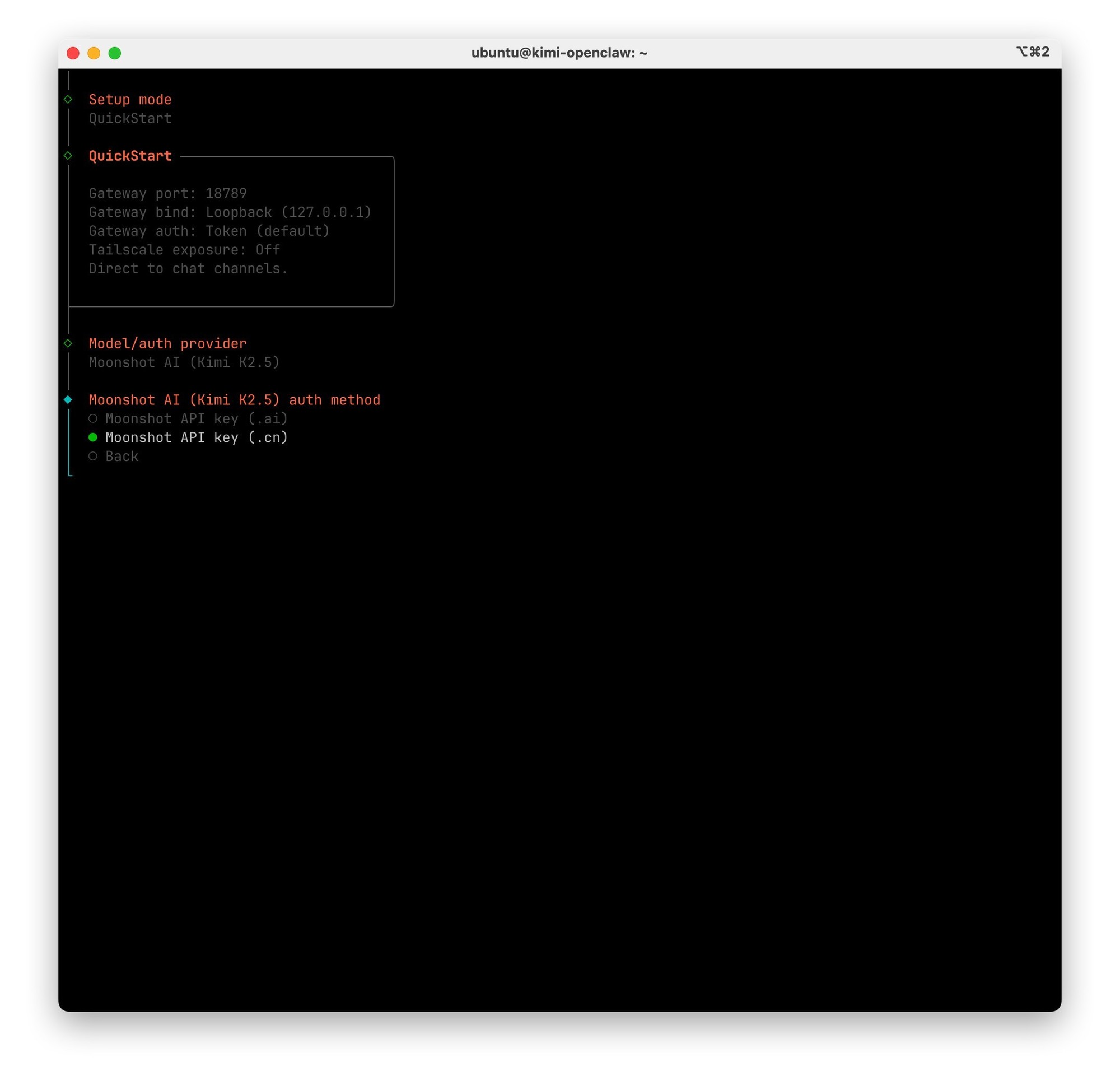Click the Moonshot AI auth method prompt title
The image size is (1120, 1090).
coord(234,400)
